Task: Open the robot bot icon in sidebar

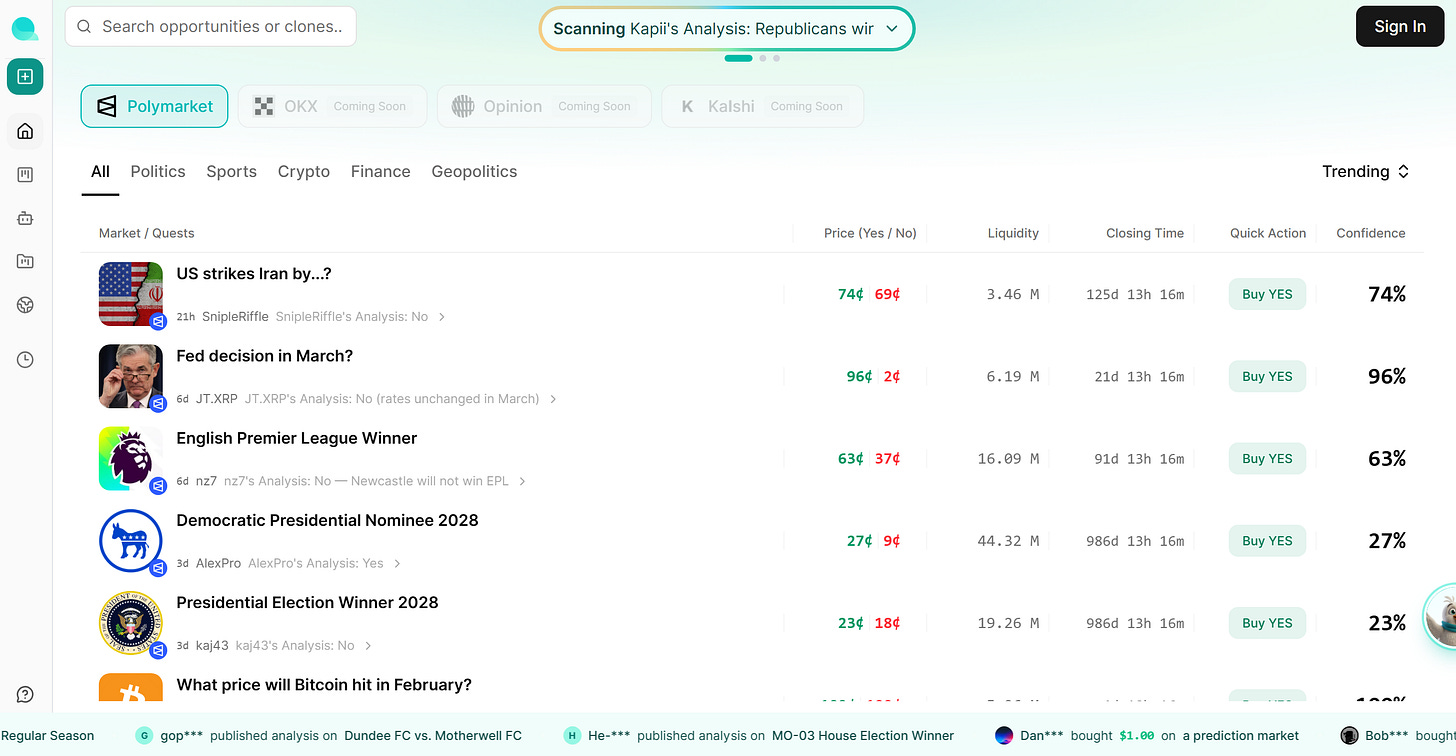Action: pos(25,218)
